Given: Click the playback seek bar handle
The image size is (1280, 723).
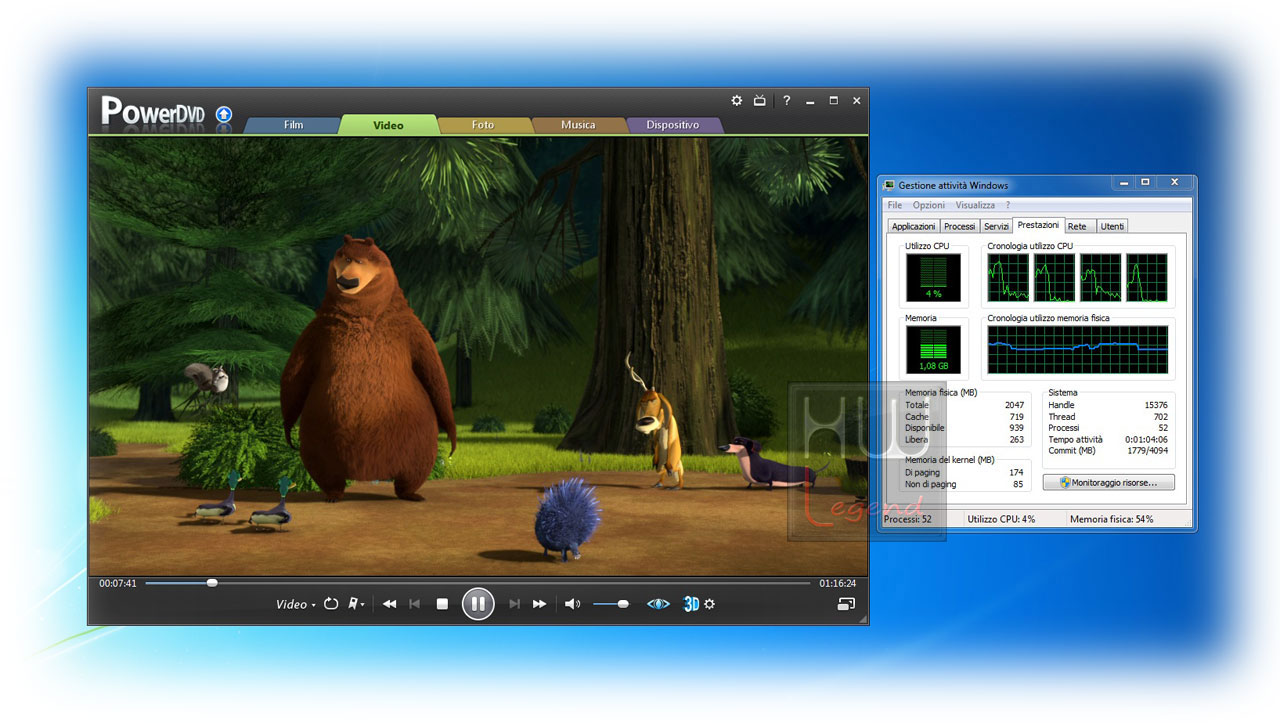Looking at the screenshot, I should (x=212, y=582).
